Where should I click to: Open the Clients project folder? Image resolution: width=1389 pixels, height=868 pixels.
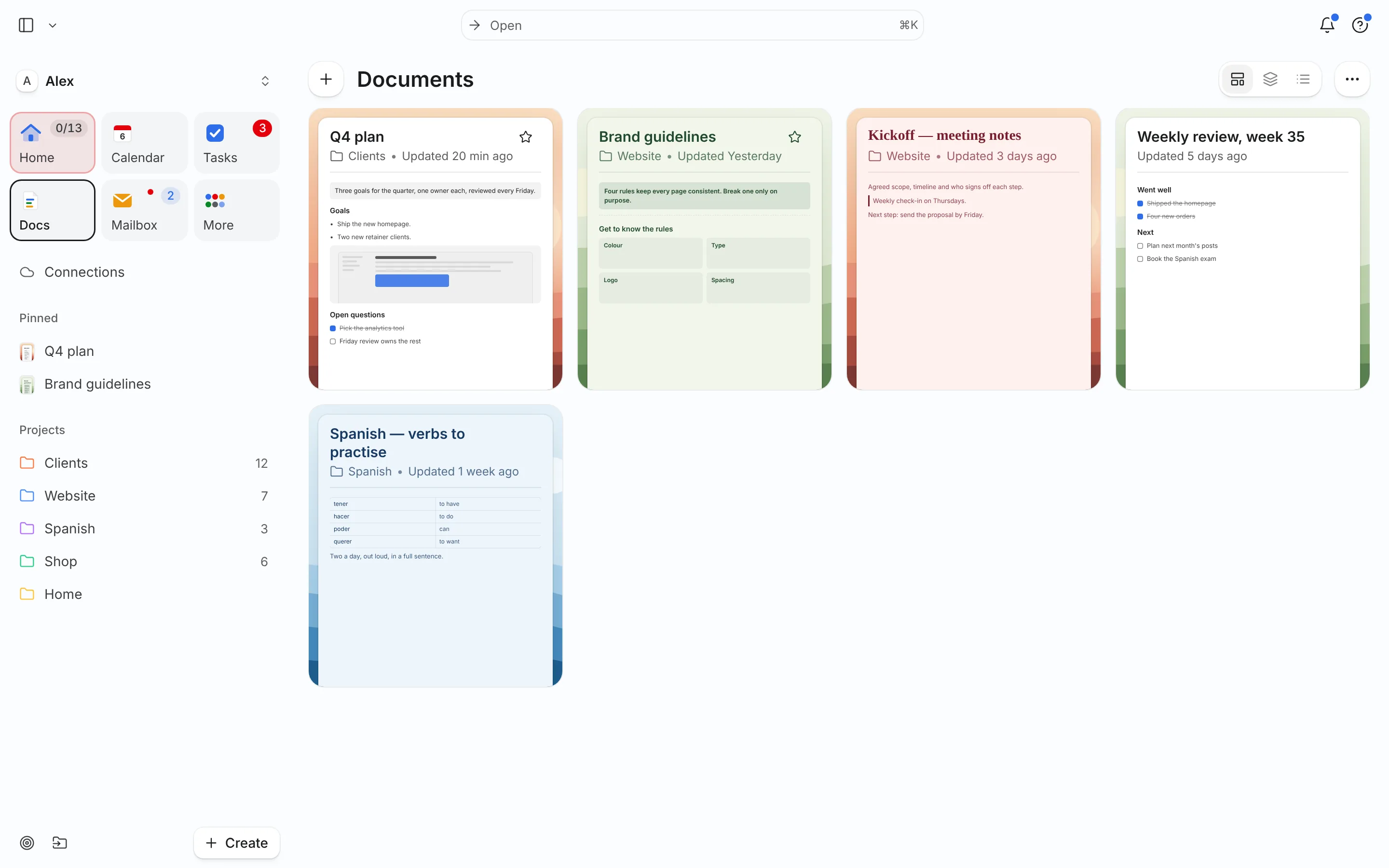click(x=144, y=463)
